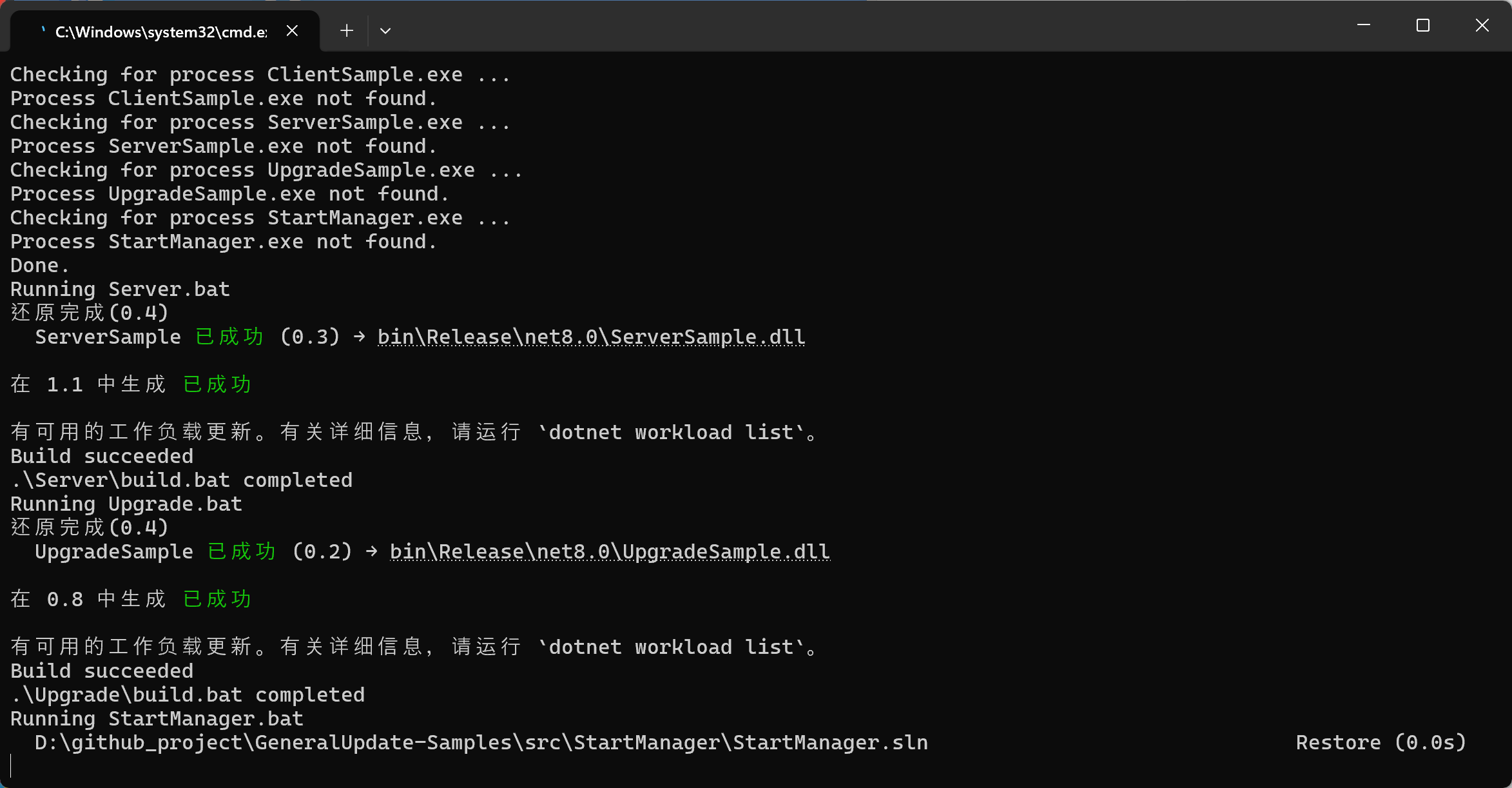
Task: Minimize the terminal window
Action: pyautogui.click(x=1364, y=25)
